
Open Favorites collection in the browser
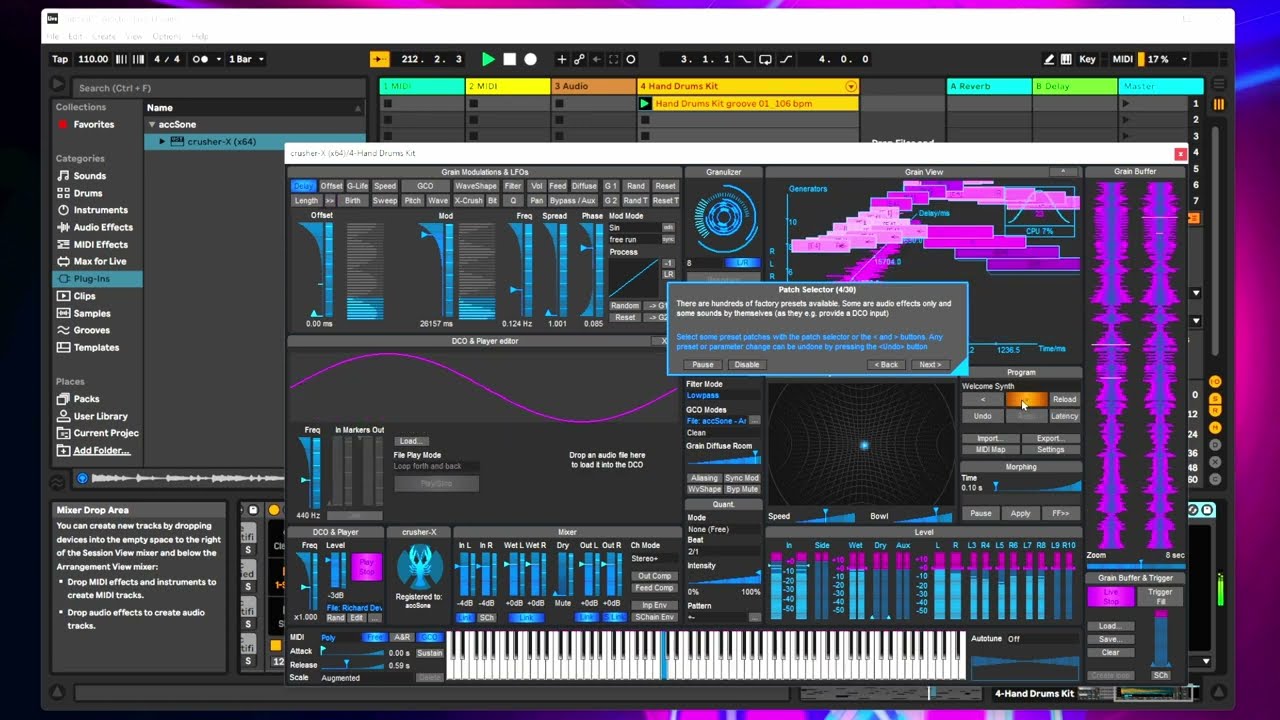[x=93, y=124]
